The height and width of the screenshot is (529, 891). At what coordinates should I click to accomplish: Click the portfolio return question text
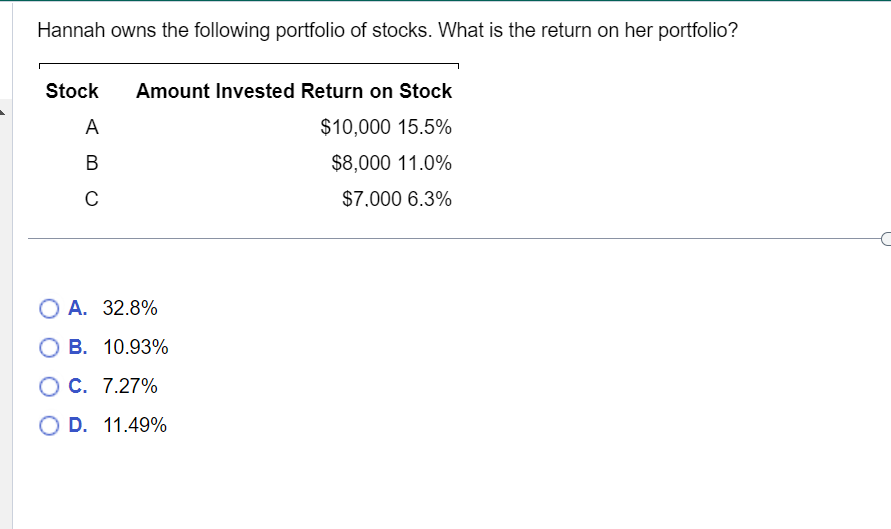pyautogui.click(x=388, y=30)
